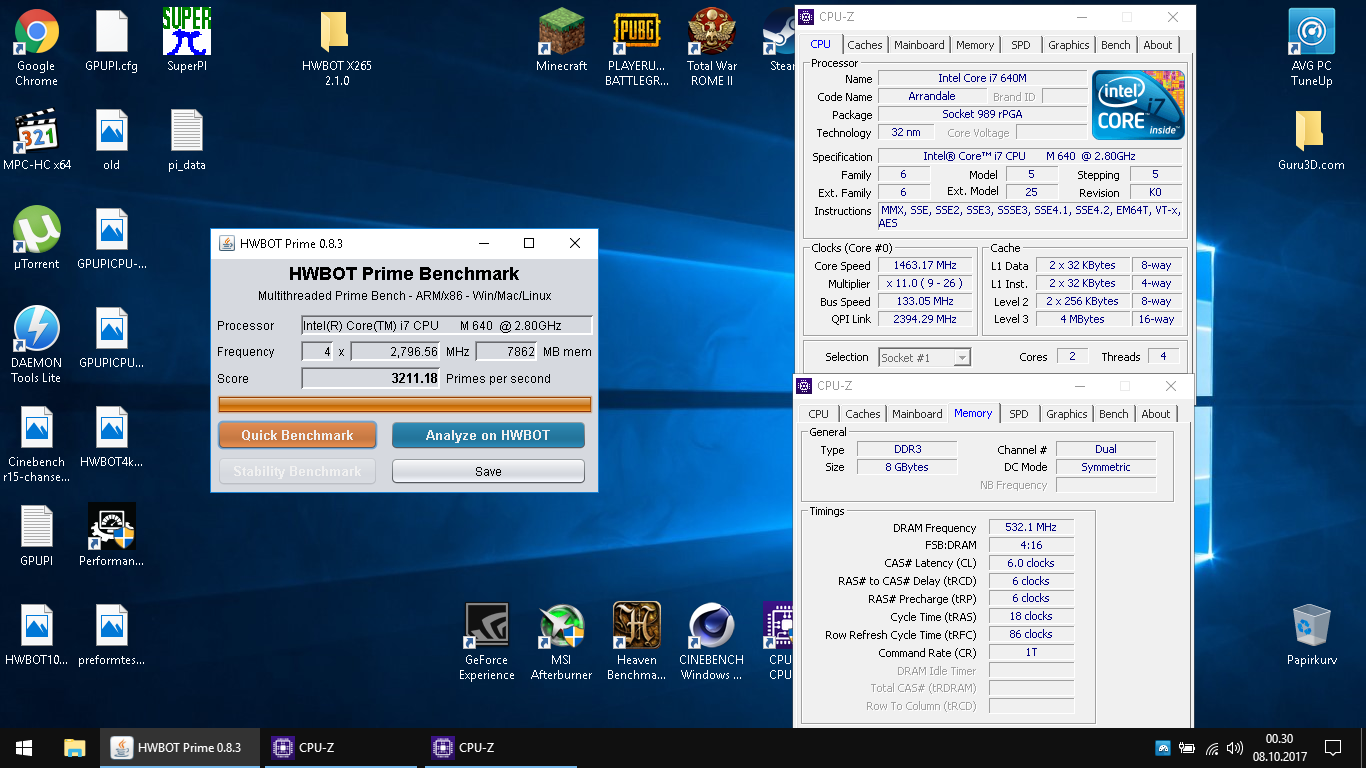
Task: Launch µTorrent desktop shortcut
Action: (x=37, y=239)
